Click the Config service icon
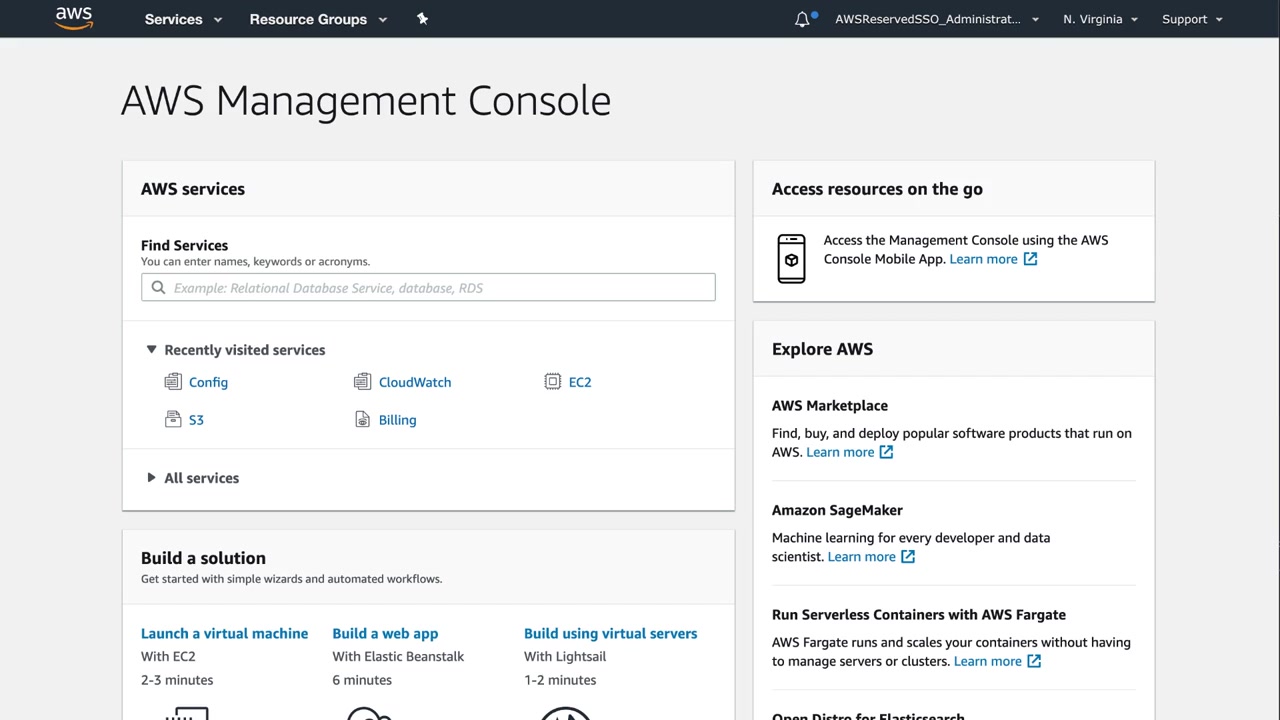The height and width of the screenshot is (720, 1280). tap(173, 382)
